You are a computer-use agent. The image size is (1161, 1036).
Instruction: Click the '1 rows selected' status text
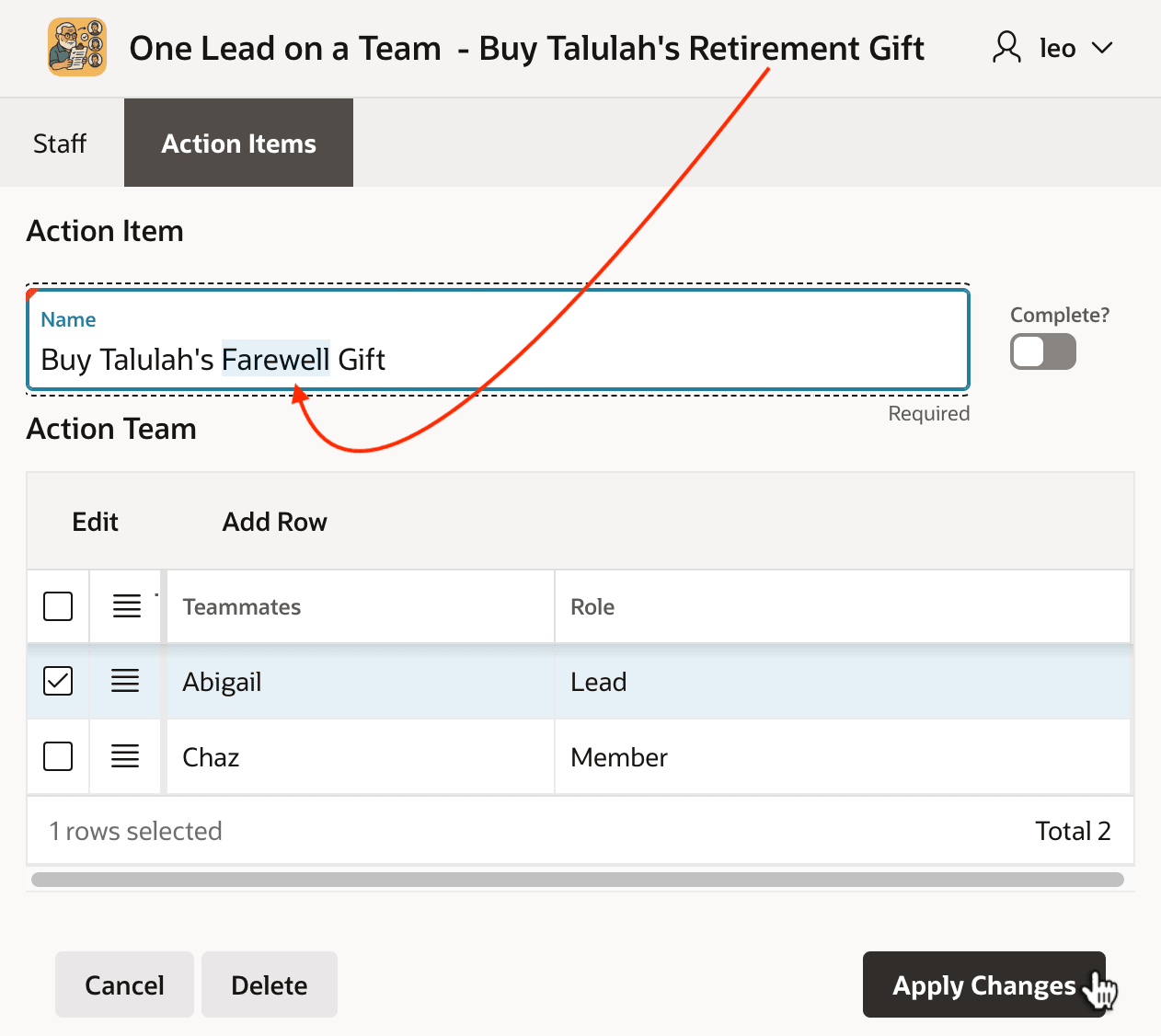pos(135,831)
